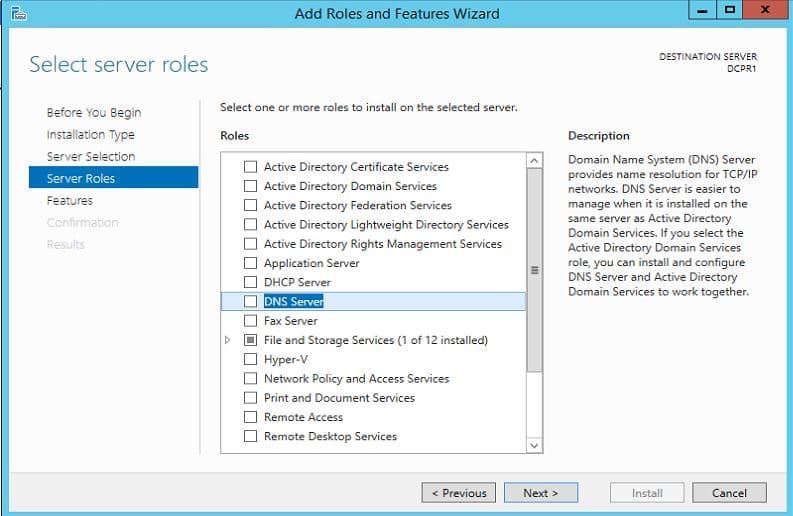Tick Active Directory Rights Management Services checkbox
Screen dimensions: 793x516
click(250, 244)
